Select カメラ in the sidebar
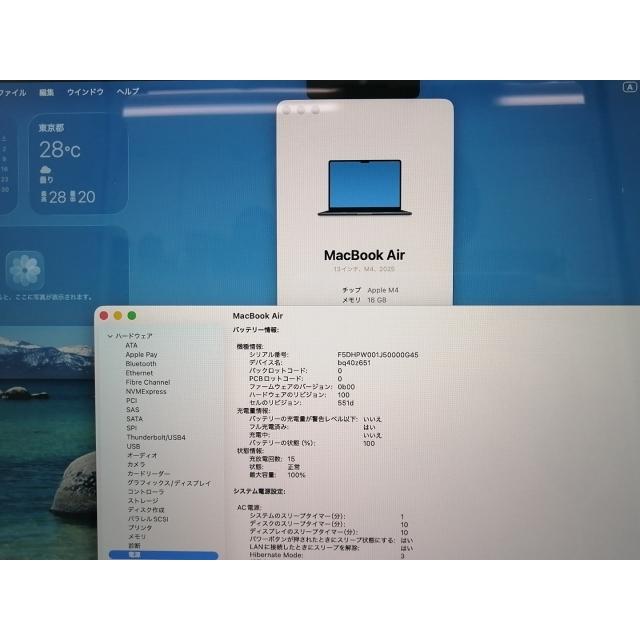Image resolution: width=640 pixels, height=640 pixels. tap(136, 464)
